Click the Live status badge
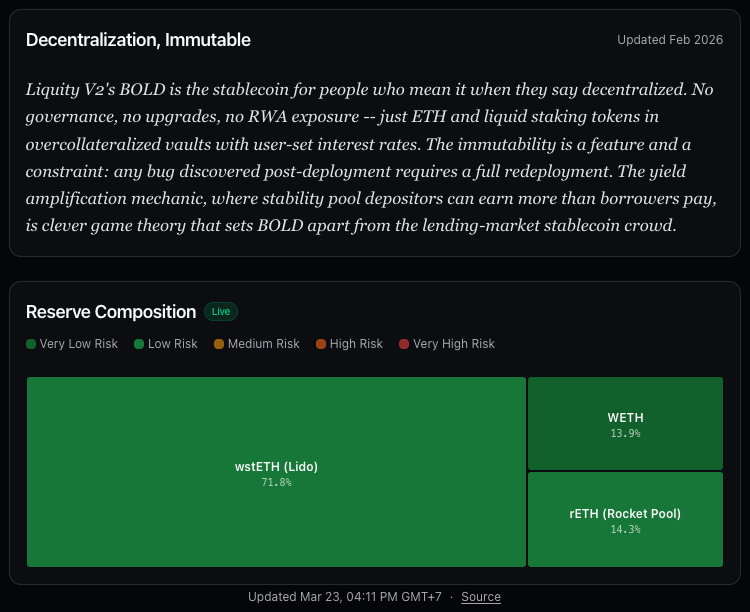Viewport: 750px width, 612px height. pyautogui.click(x=221, y=312)
